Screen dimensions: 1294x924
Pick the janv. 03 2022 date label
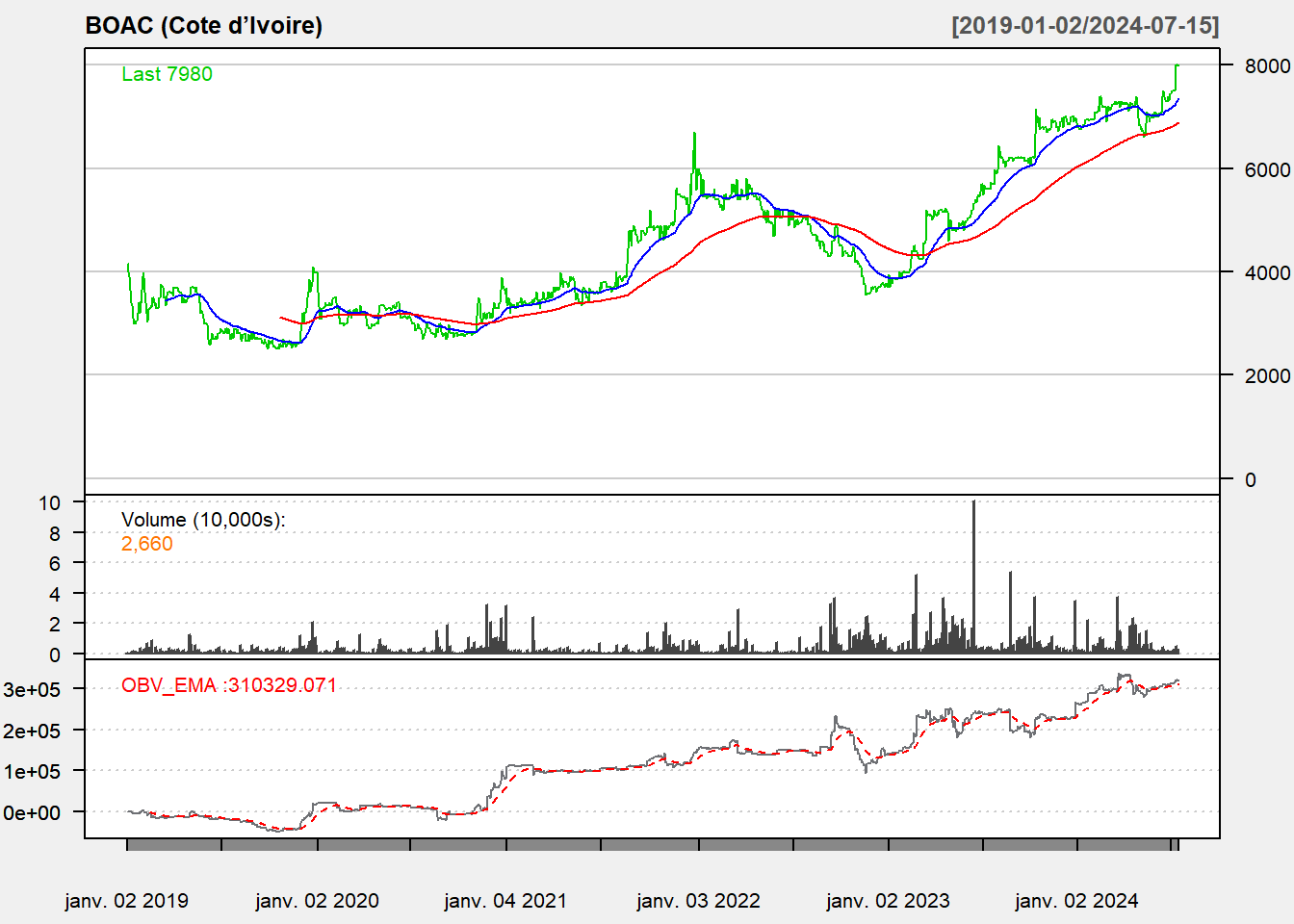point(698,901)
